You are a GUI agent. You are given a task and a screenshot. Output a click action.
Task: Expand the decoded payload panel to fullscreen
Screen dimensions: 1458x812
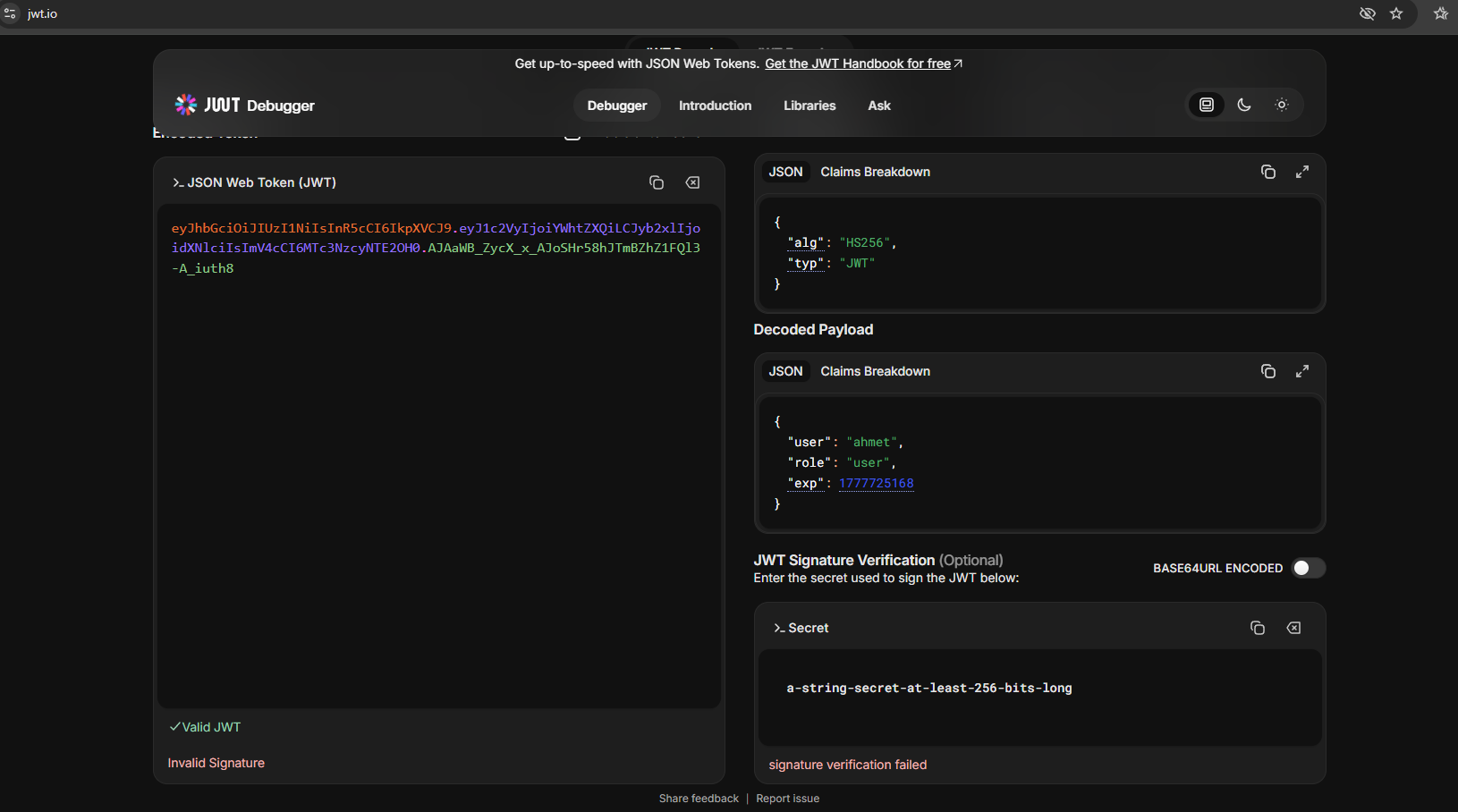[1302, 371]
